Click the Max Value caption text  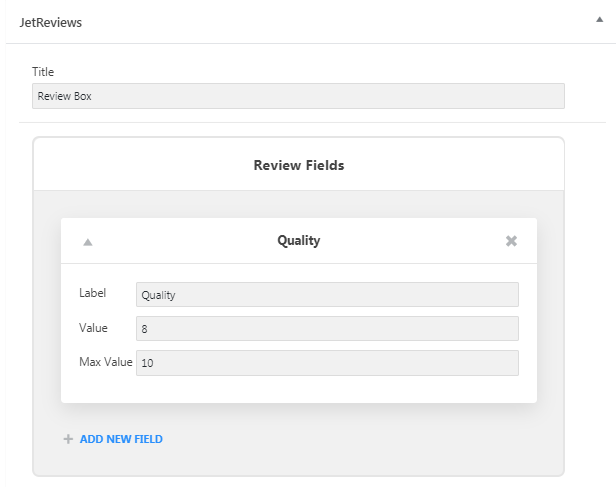(x=106, y=362)
